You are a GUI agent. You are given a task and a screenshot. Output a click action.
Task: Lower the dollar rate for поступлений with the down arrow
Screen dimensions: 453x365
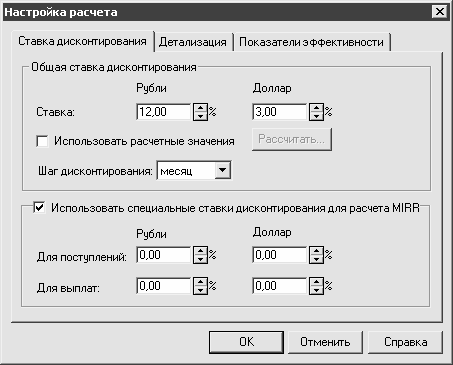[x=316, y=259]
